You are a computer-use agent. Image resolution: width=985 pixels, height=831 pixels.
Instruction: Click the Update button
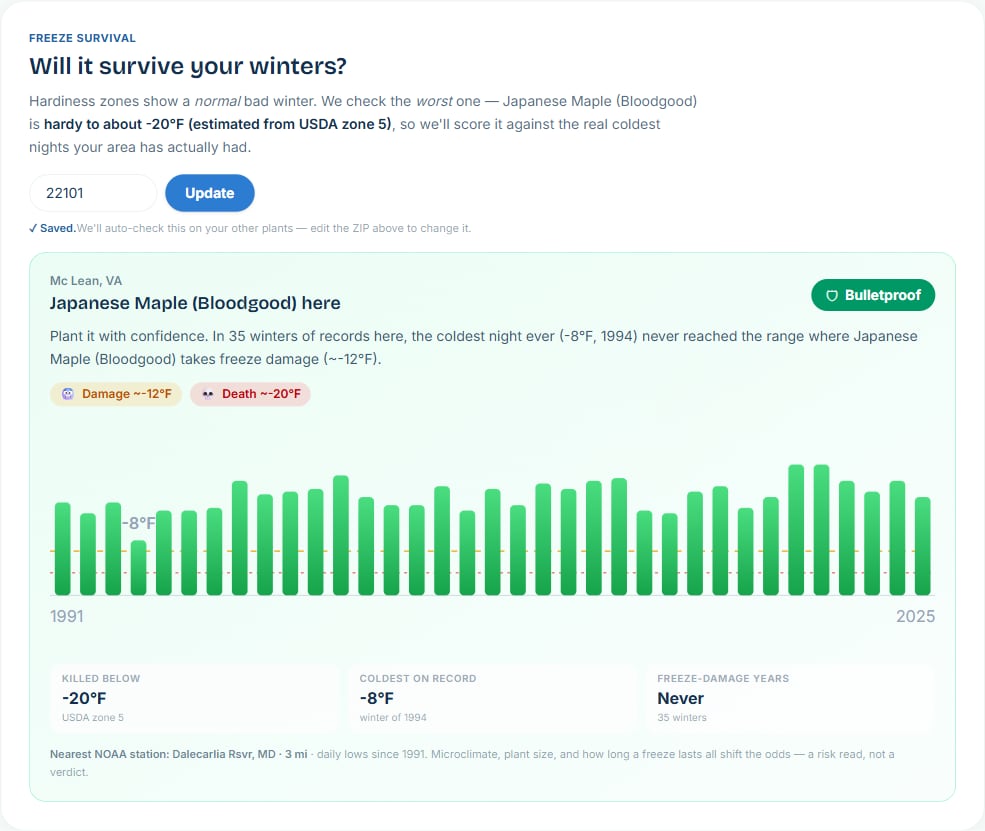[x=210, y=193]
